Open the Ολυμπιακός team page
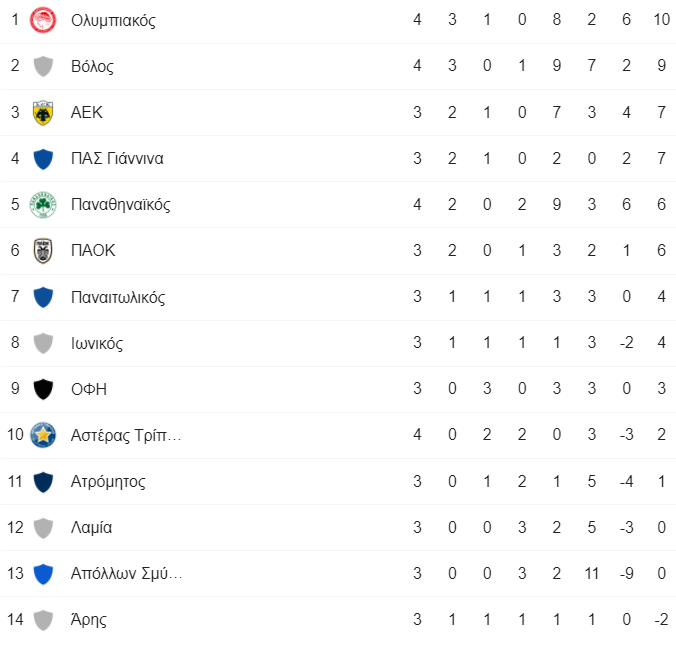The image size is (676, 664). [x=113, y=20]
